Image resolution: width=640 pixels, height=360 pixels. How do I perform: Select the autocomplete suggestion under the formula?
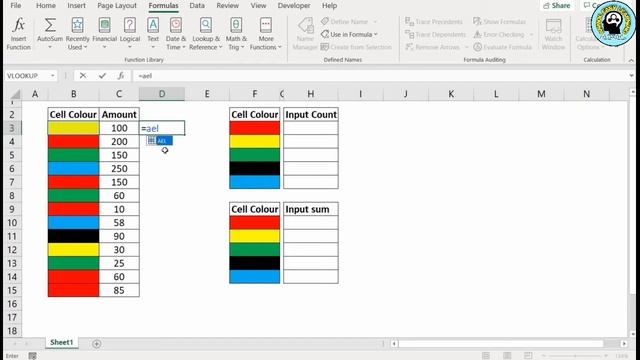click(160, 141)
